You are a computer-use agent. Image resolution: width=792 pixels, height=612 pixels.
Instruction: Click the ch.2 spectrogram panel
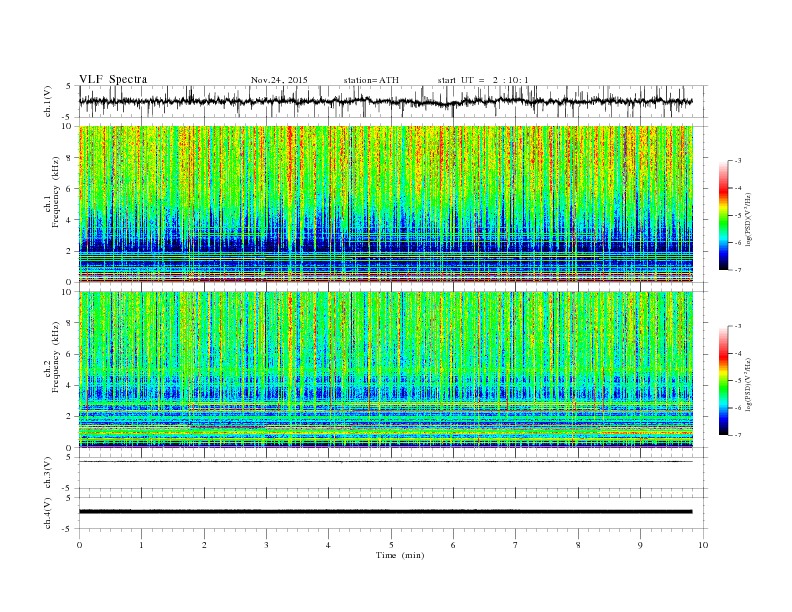point(386,370)
